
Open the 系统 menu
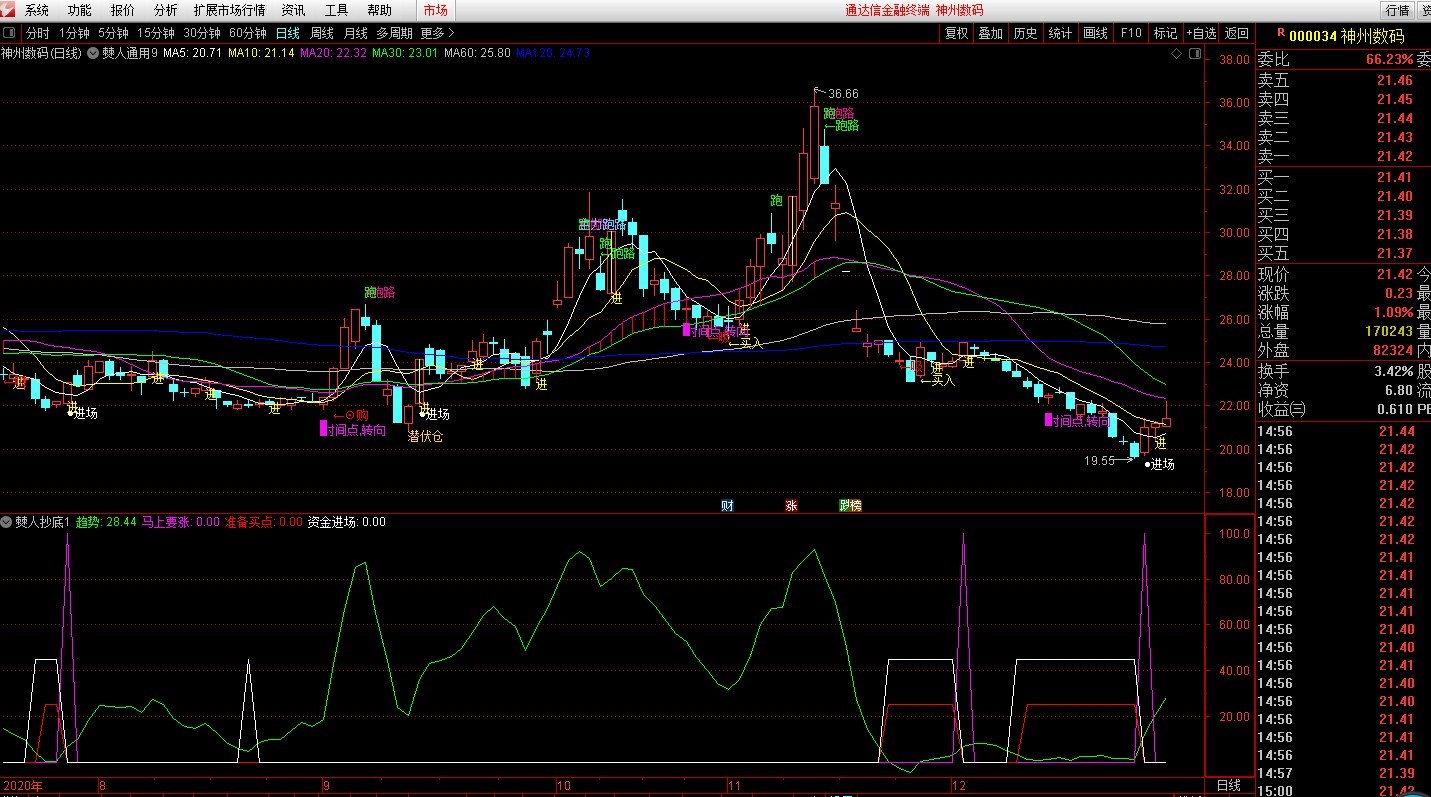click(x=37, y=10)
